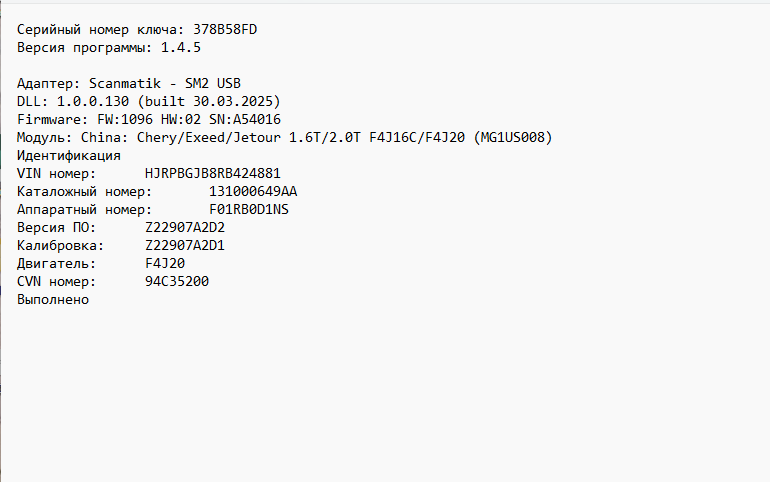Click the Выполнено status line

coord(53,299)
